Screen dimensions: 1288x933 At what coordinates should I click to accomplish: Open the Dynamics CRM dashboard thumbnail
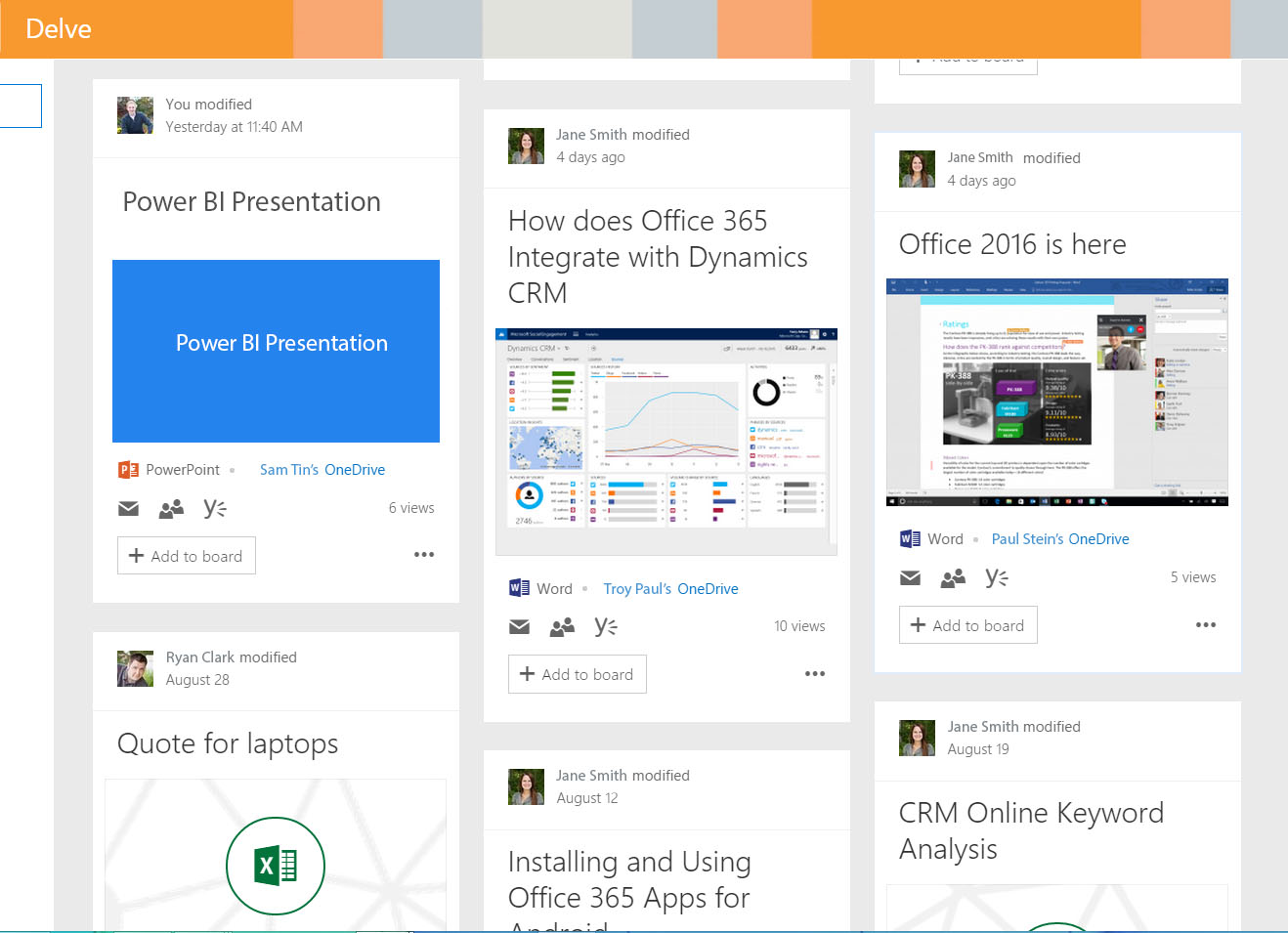tap(666, 442)
